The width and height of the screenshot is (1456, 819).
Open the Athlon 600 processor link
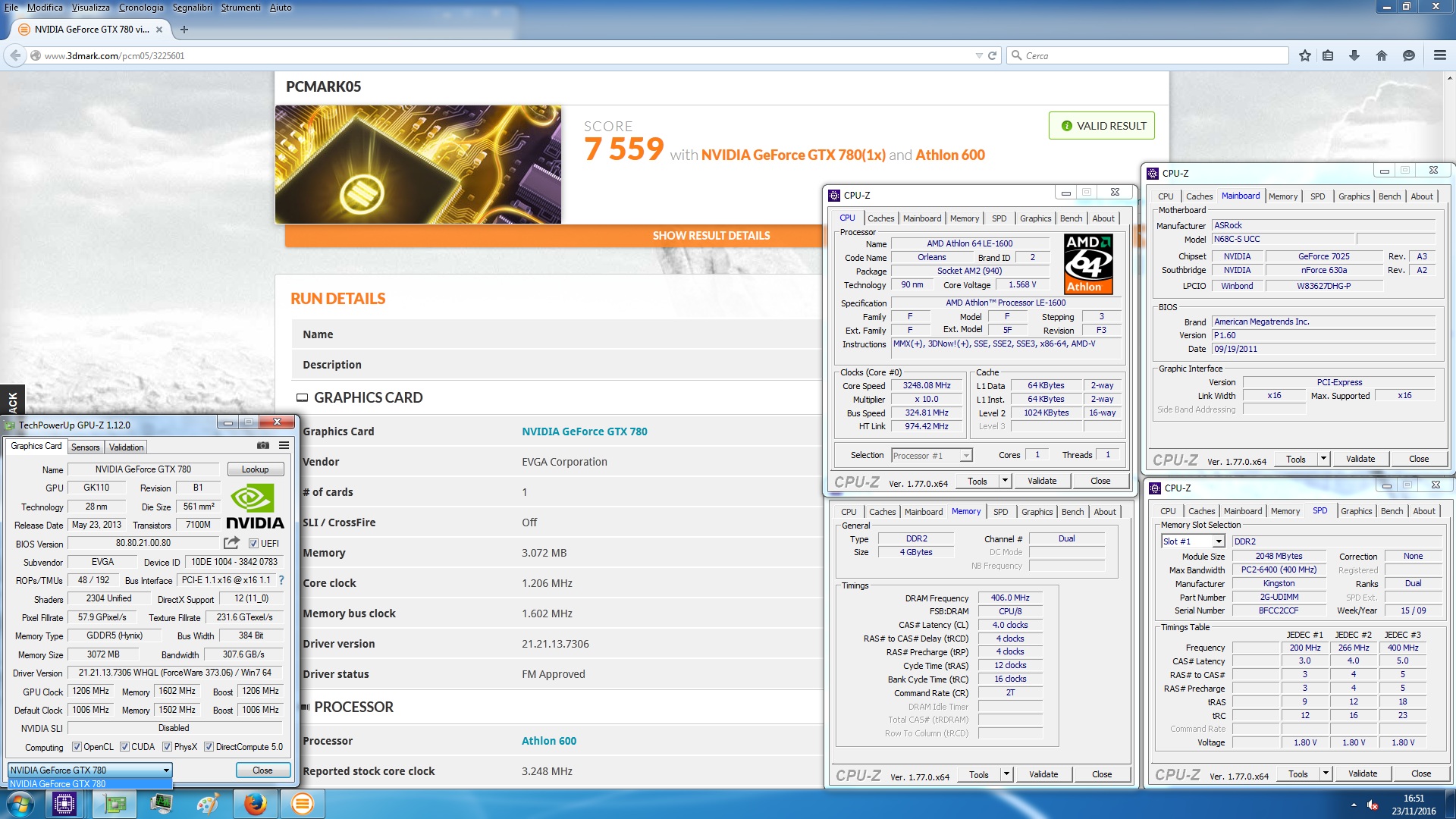pyautogui.click(x=548, y=741)
